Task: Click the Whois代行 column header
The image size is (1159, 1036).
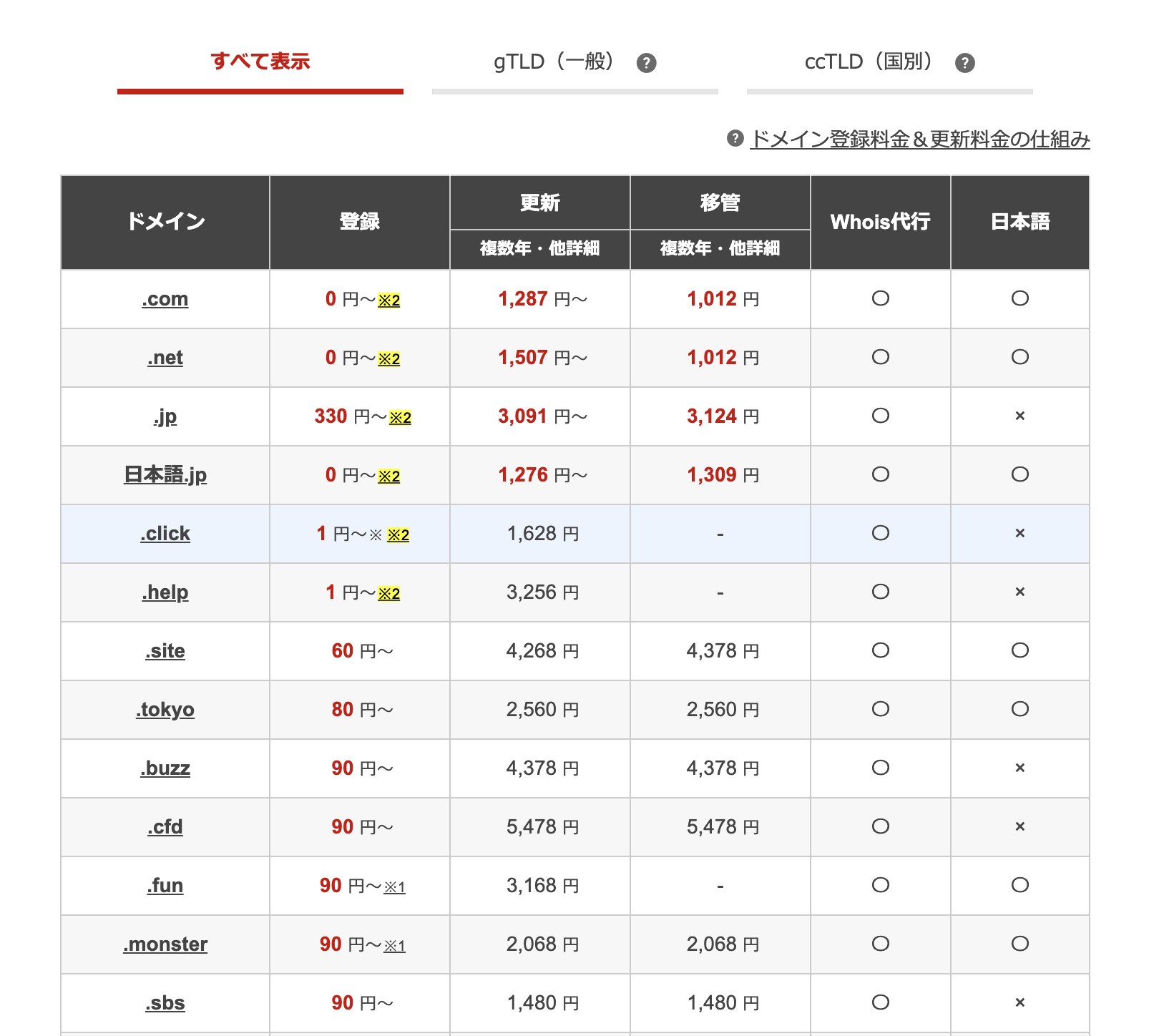Action: pos(881,222)
